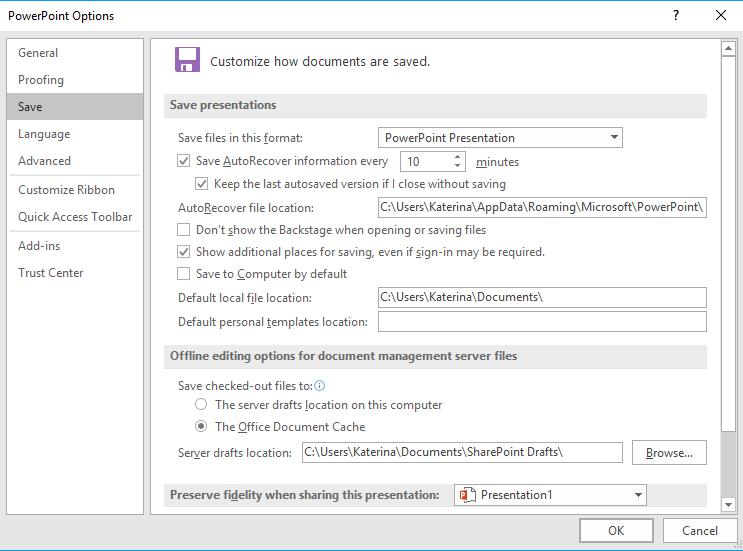
Task: Click the scrollbar down arrow
Action: click(728, 505)
